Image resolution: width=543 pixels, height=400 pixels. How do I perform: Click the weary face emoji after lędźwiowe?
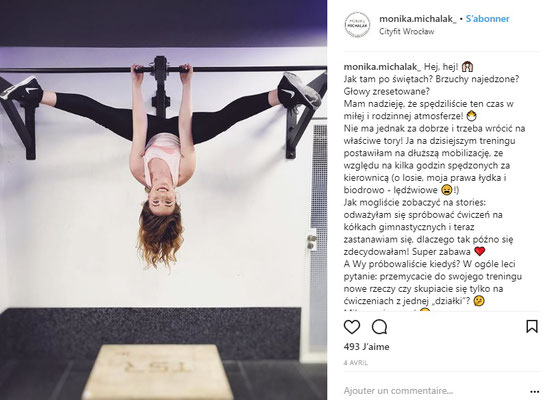(x=447, y=190)
